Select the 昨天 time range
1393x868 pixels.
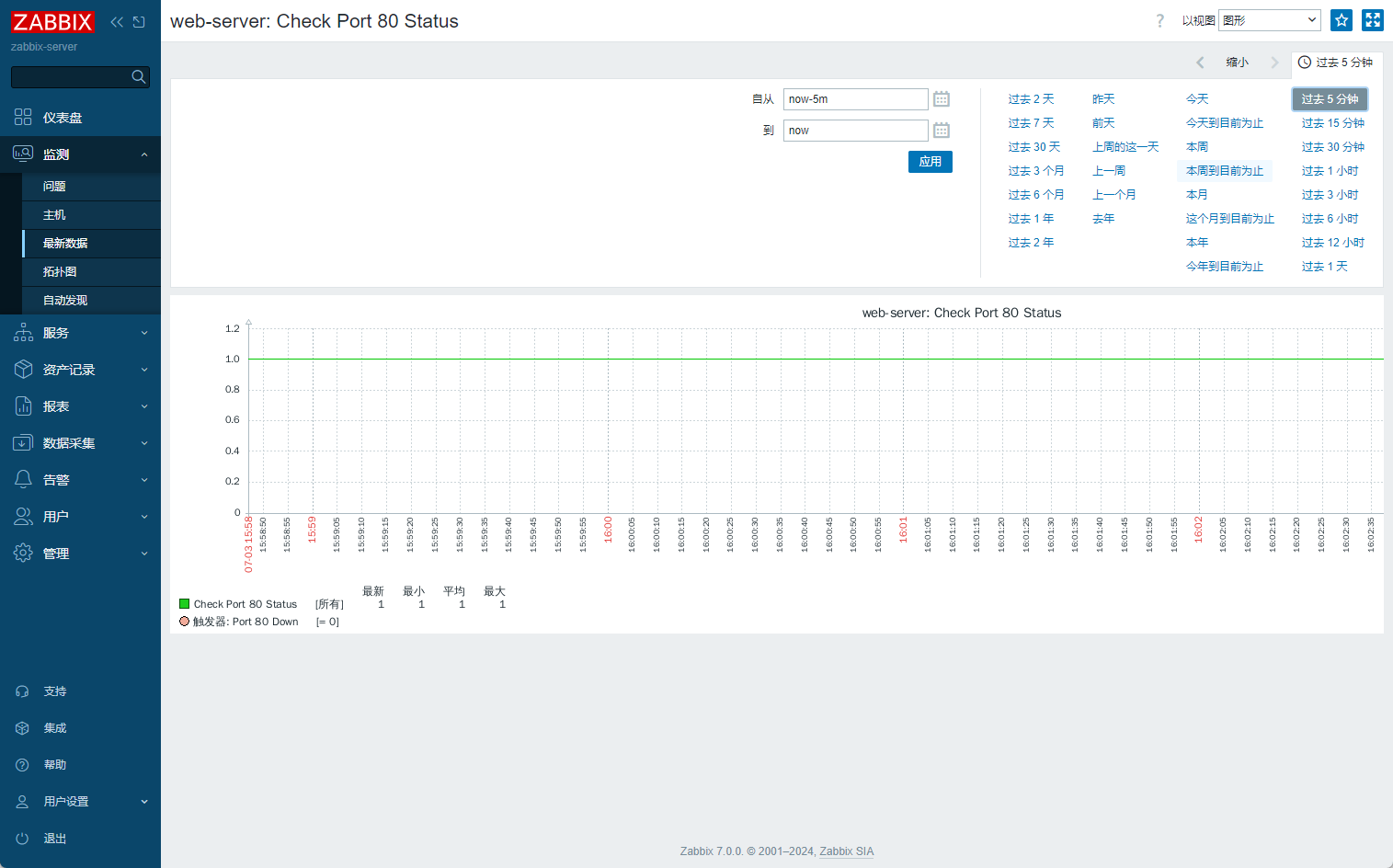pyautogui.click(x=1103, y=99)
